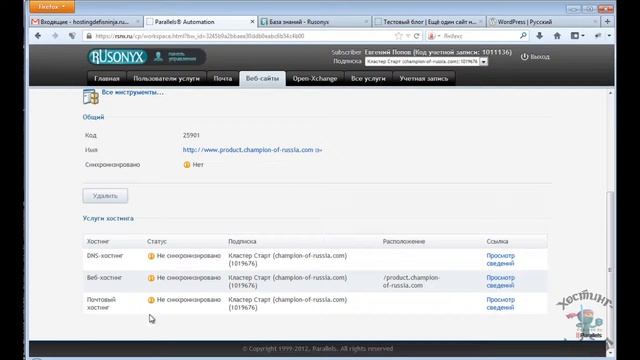Open the Почта navigation tab
This screenshot has height=360, width=640.
223,78
